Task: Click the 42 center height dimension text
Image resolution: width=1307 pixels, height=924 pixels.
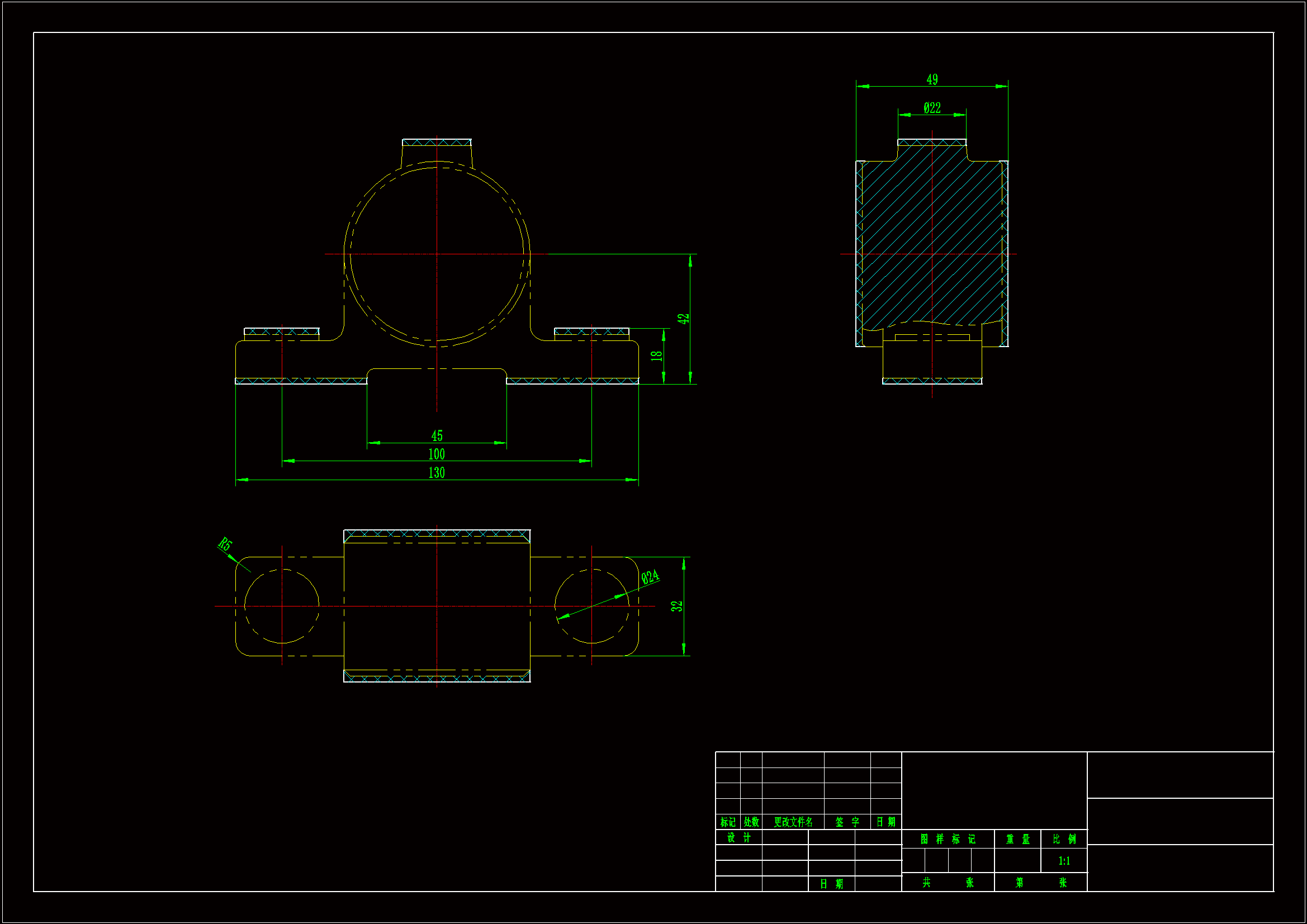Action: (x=683, y=319)
